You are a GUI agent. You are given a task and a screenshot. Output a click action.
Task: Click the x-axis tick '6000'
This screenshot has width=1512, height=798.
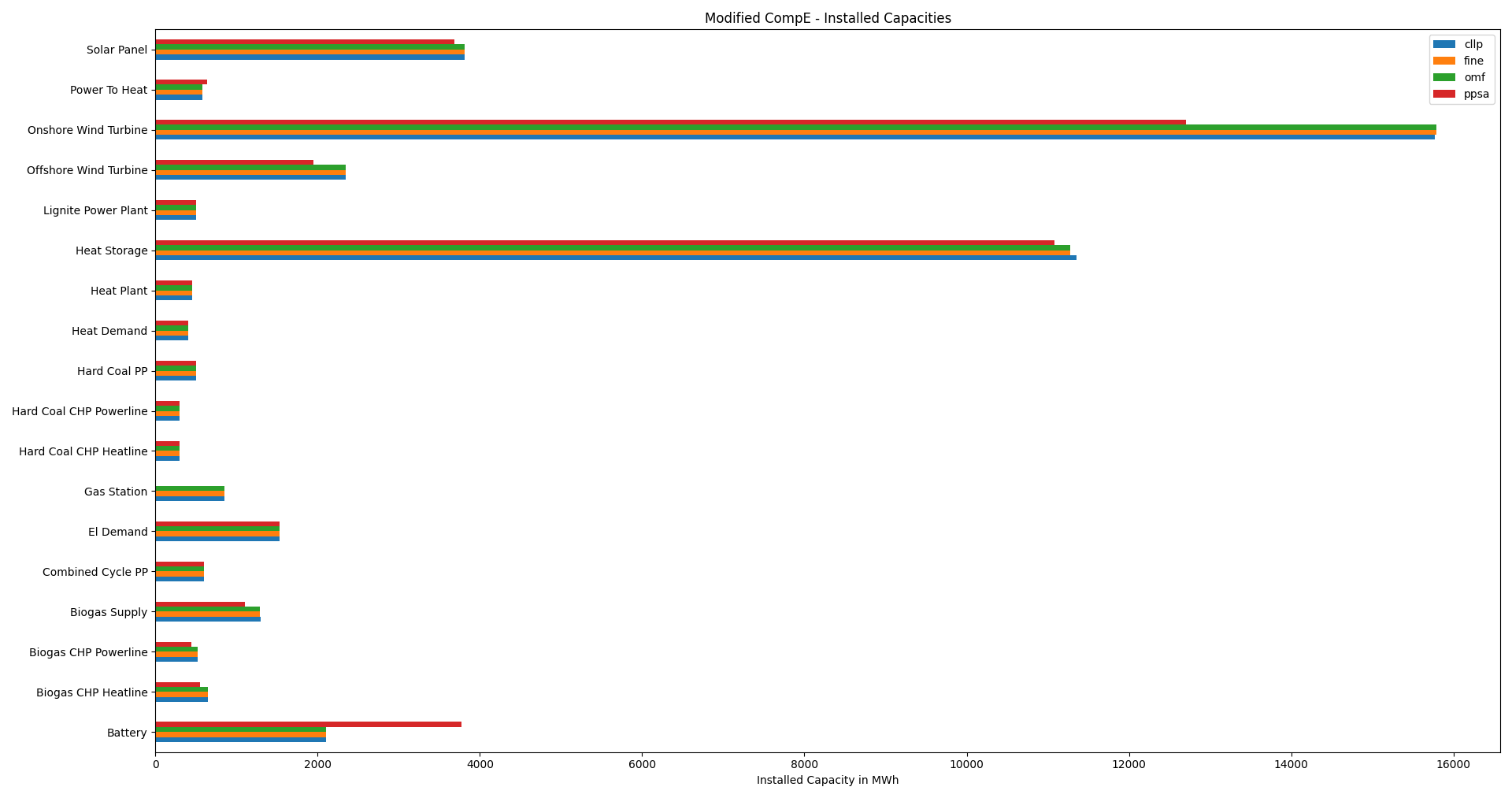point(642,764)
